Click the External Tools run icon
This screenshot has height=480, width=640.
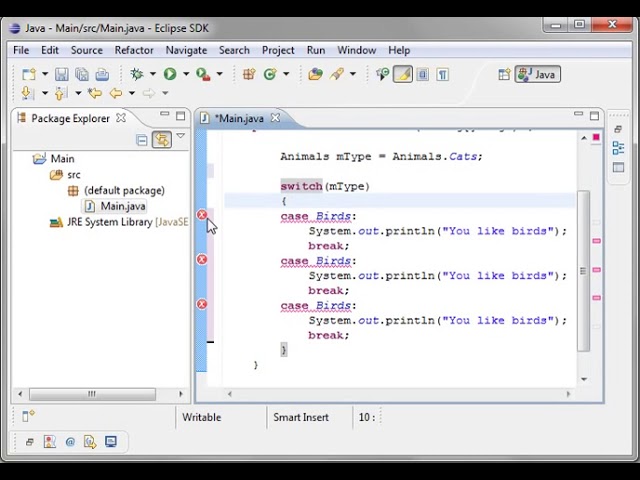click(203, 74)
